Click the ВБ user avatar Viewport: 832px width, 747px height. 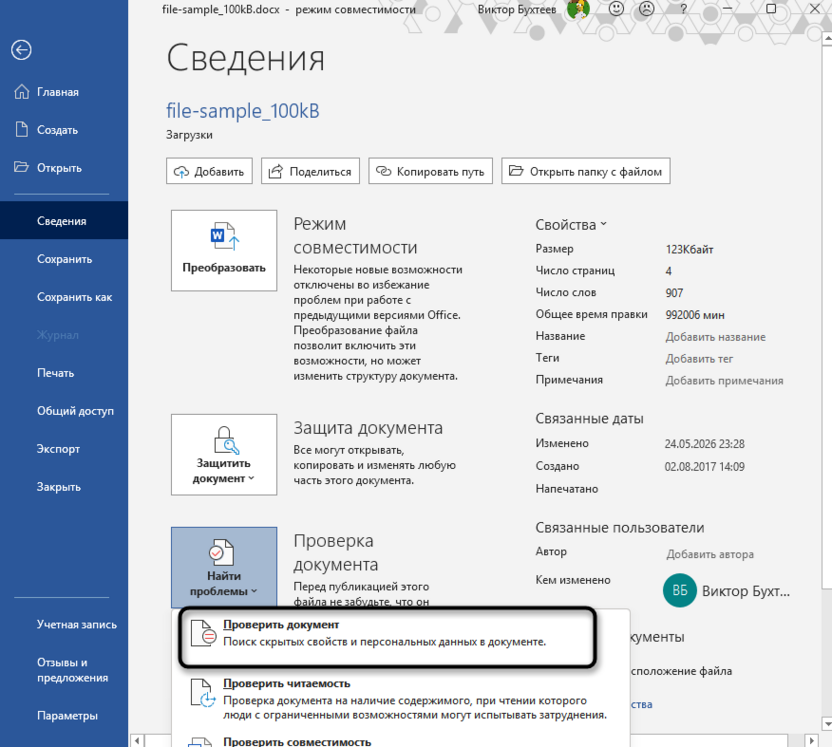click(x=680, y=590)
